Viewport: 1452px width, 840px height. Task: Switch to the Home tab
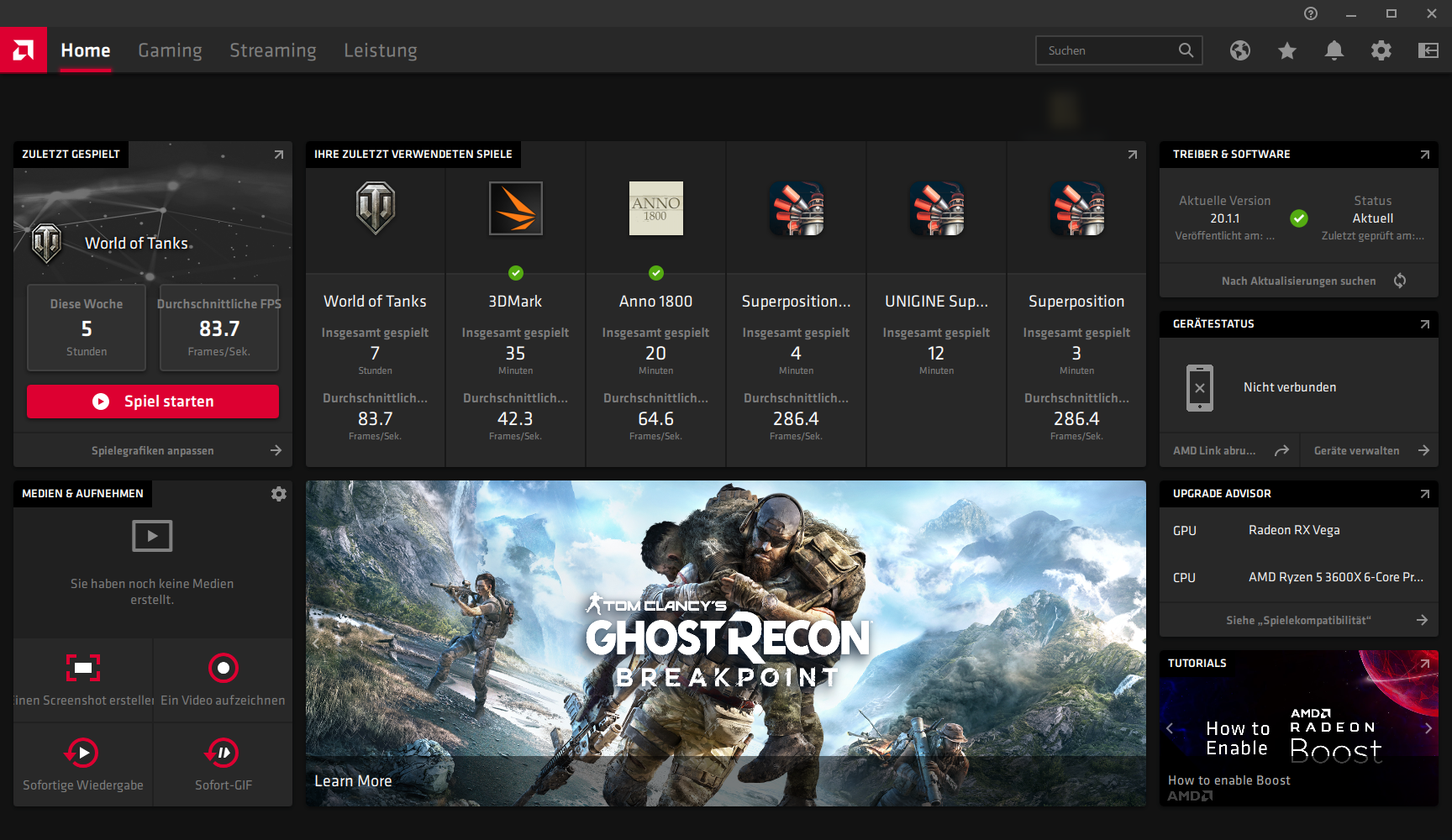click(x=86, y=50)
